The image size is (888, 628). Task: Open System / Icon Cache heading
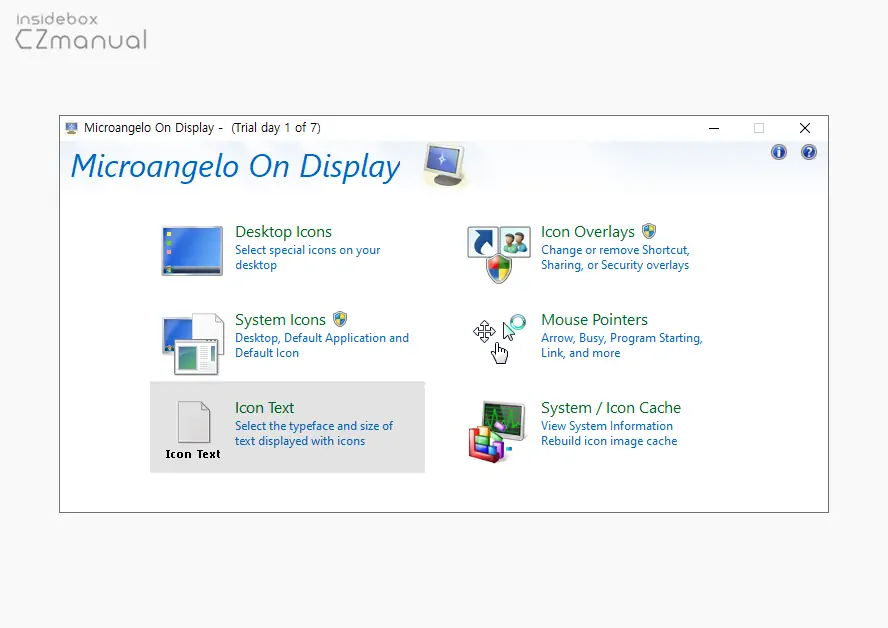tap(610, 408)
